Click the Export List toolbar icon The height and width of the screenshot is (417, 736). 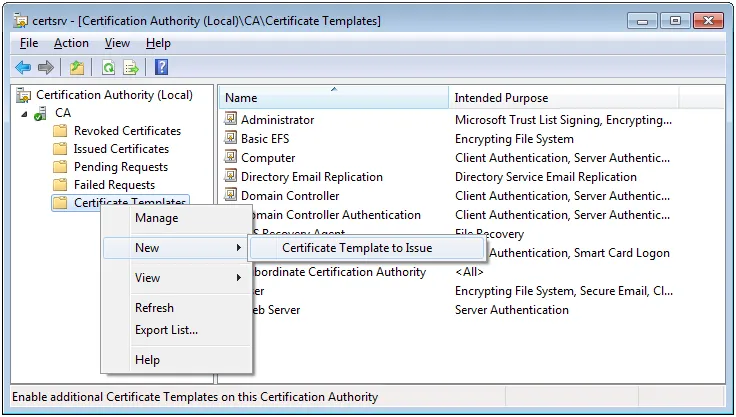pyautogui.click(x=130, y=68)
